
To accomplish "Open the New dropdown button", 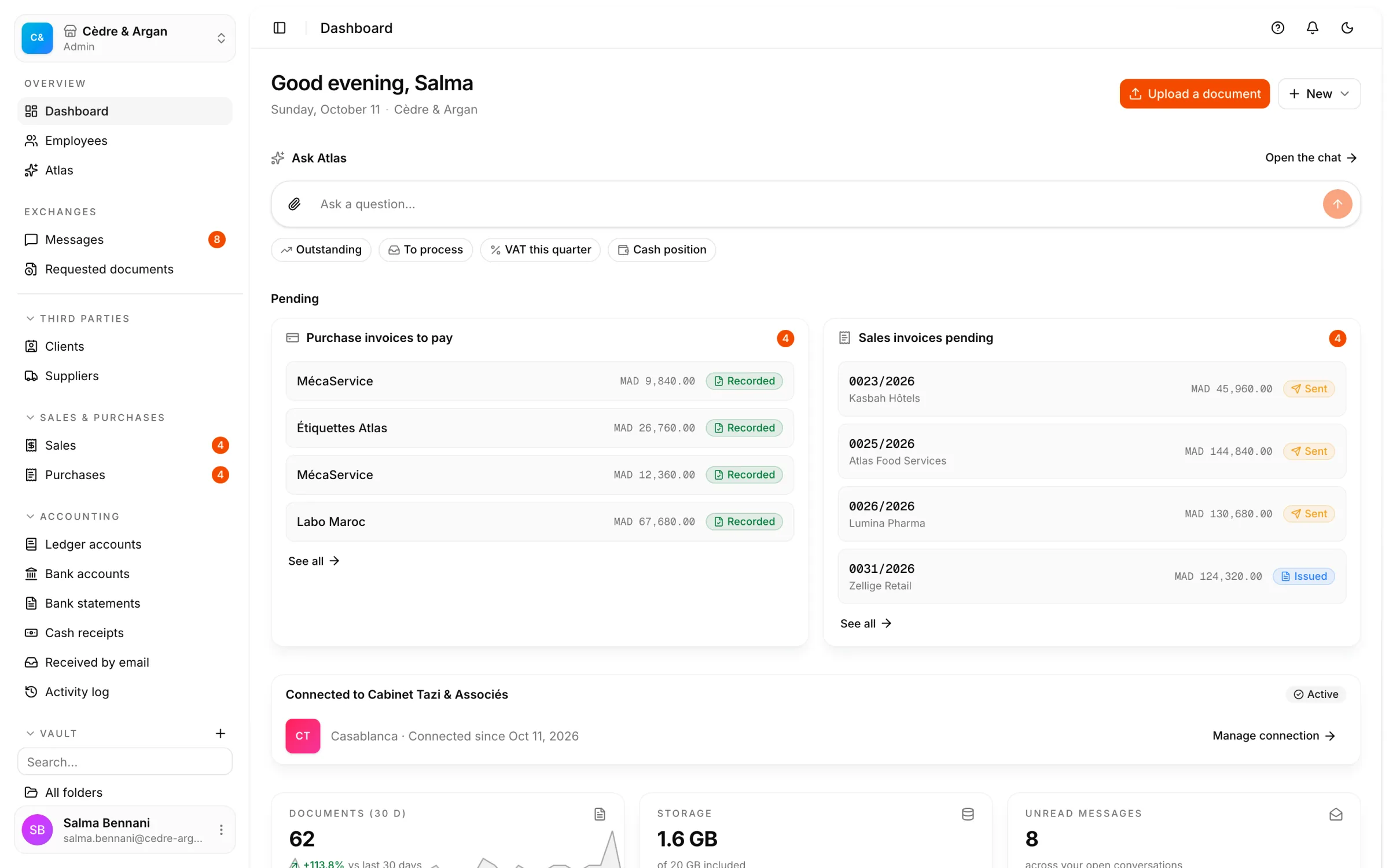I will (x=1319, y=94).
